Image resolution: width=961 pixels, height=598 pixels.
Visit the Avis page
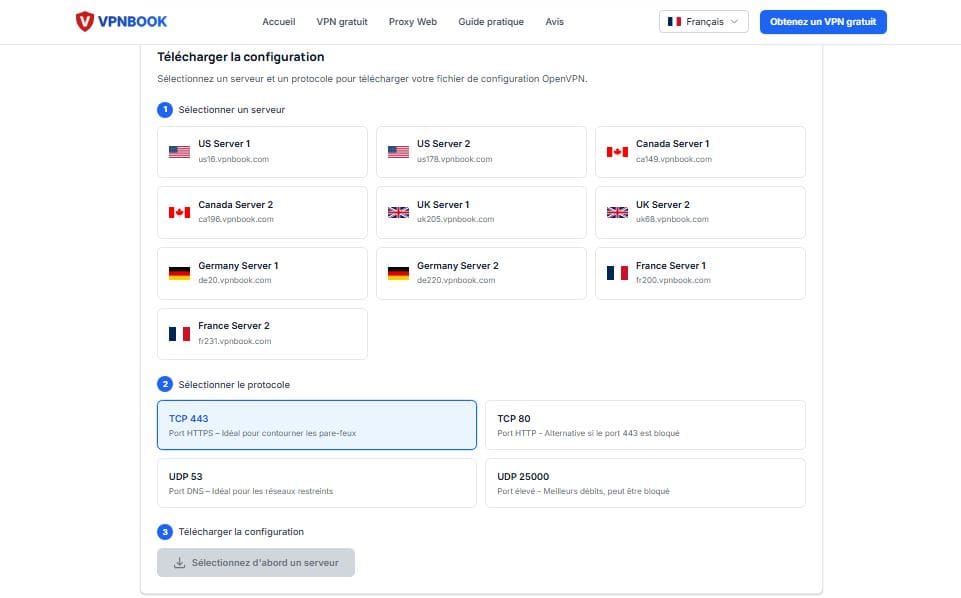click(x=555, y=21)
